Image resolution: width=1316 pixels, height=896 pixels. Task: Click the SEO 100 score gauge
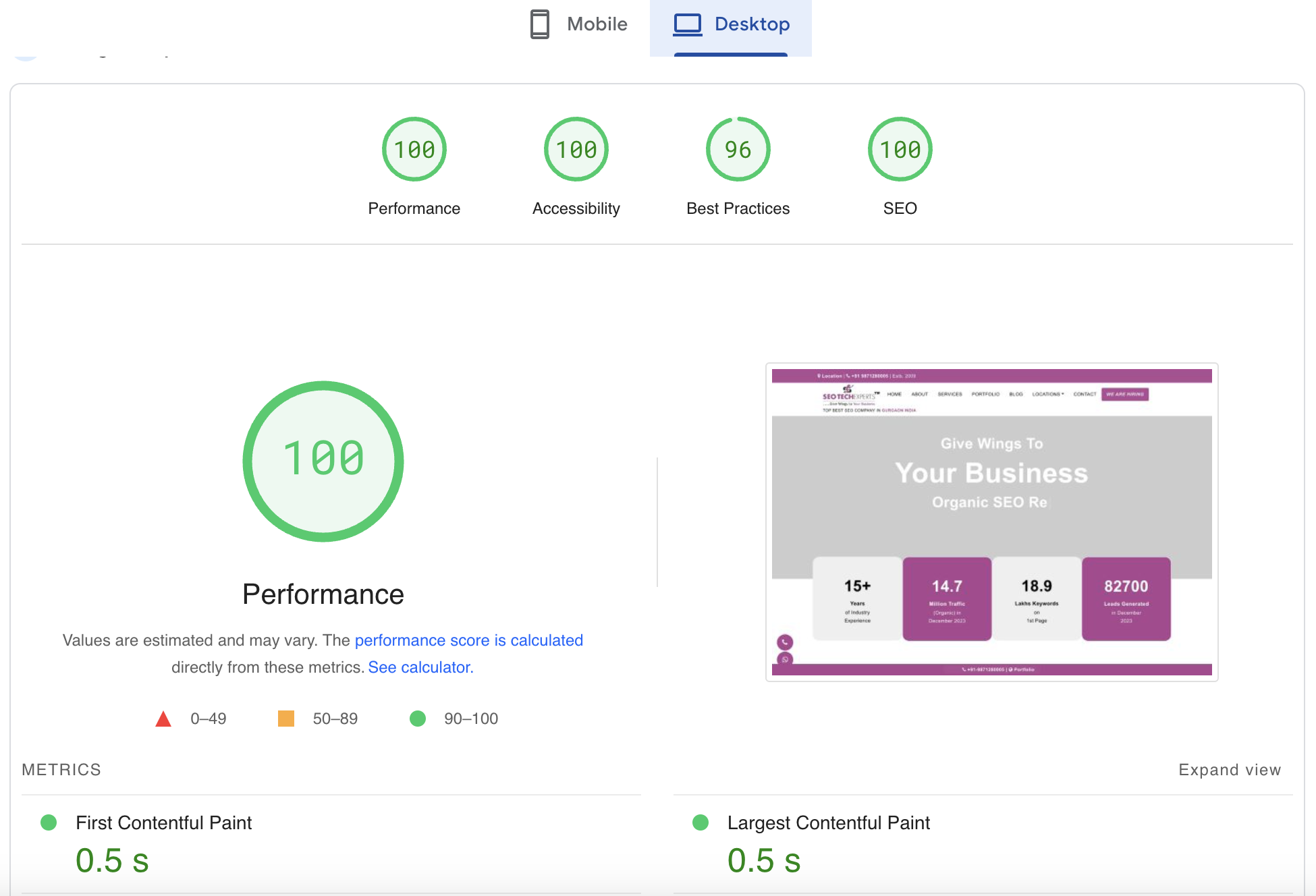(x=900, y=149)
